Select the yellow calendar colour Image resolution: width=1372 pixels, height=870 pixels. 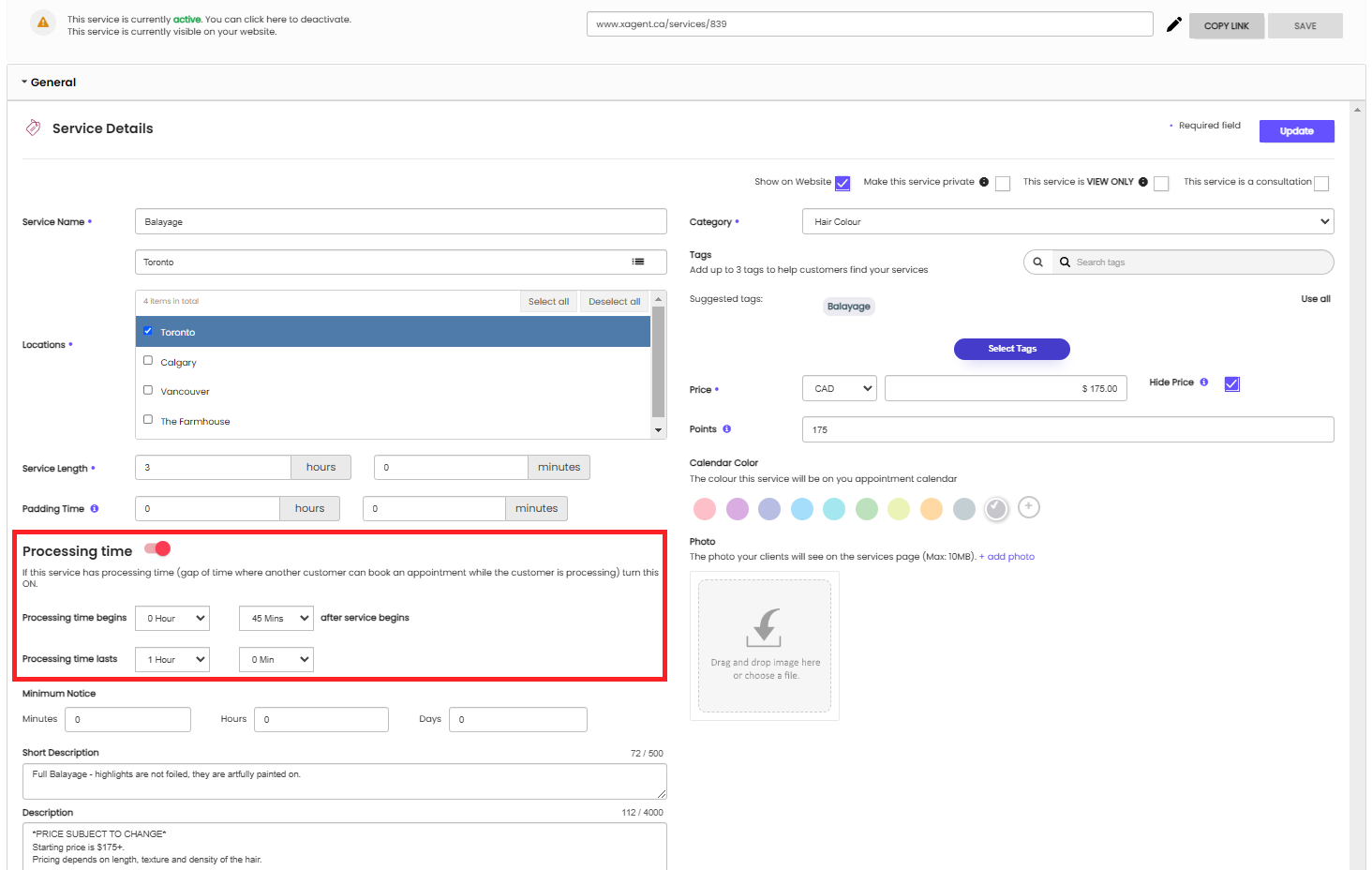point(899,509)
